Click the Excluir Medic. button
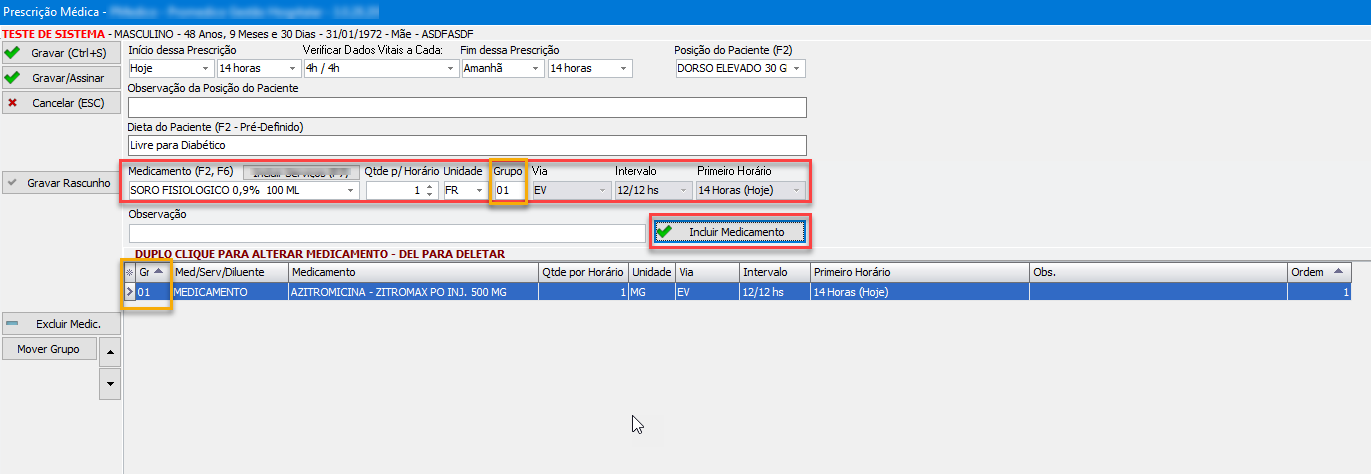This screenshot has height=474, width=1371. 61,324
